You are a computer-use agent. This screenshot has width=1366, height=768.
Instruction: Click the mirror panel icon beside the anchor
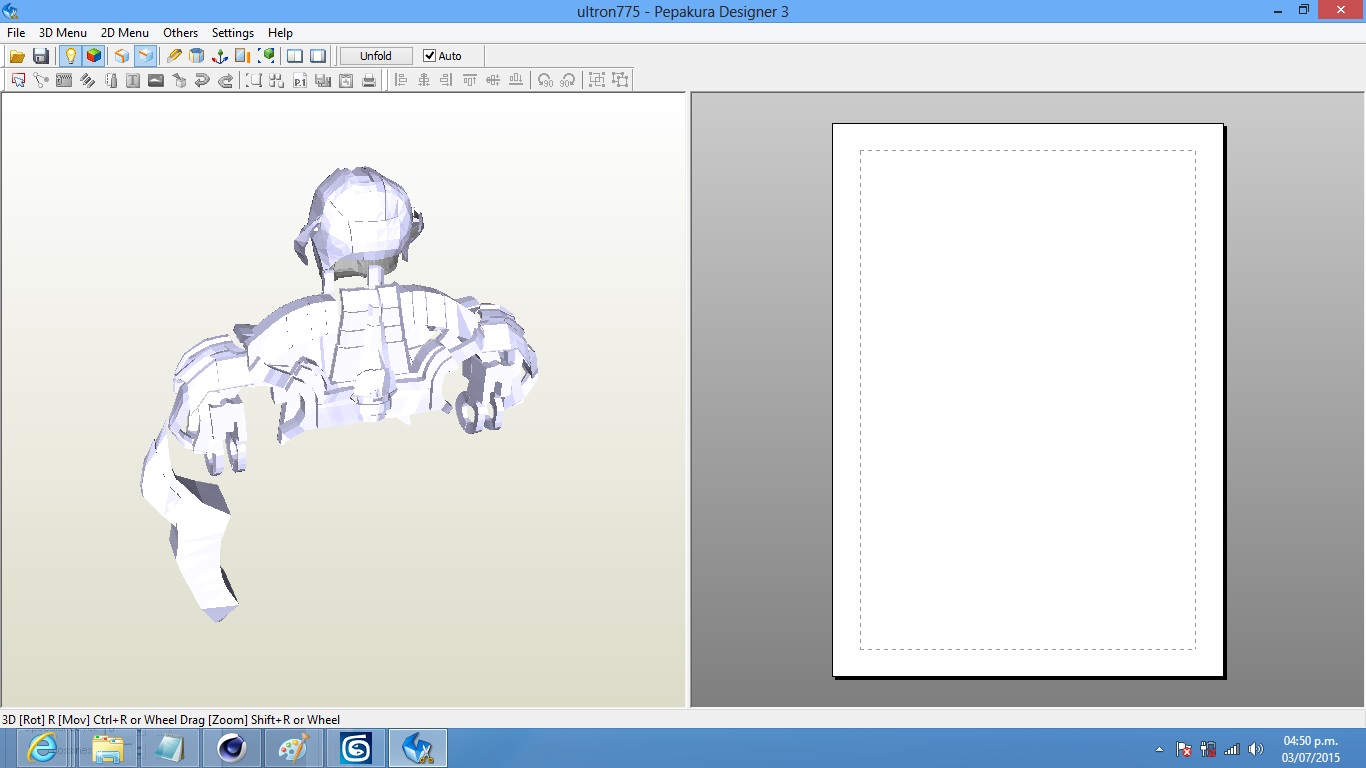click(x=243, y=56)
